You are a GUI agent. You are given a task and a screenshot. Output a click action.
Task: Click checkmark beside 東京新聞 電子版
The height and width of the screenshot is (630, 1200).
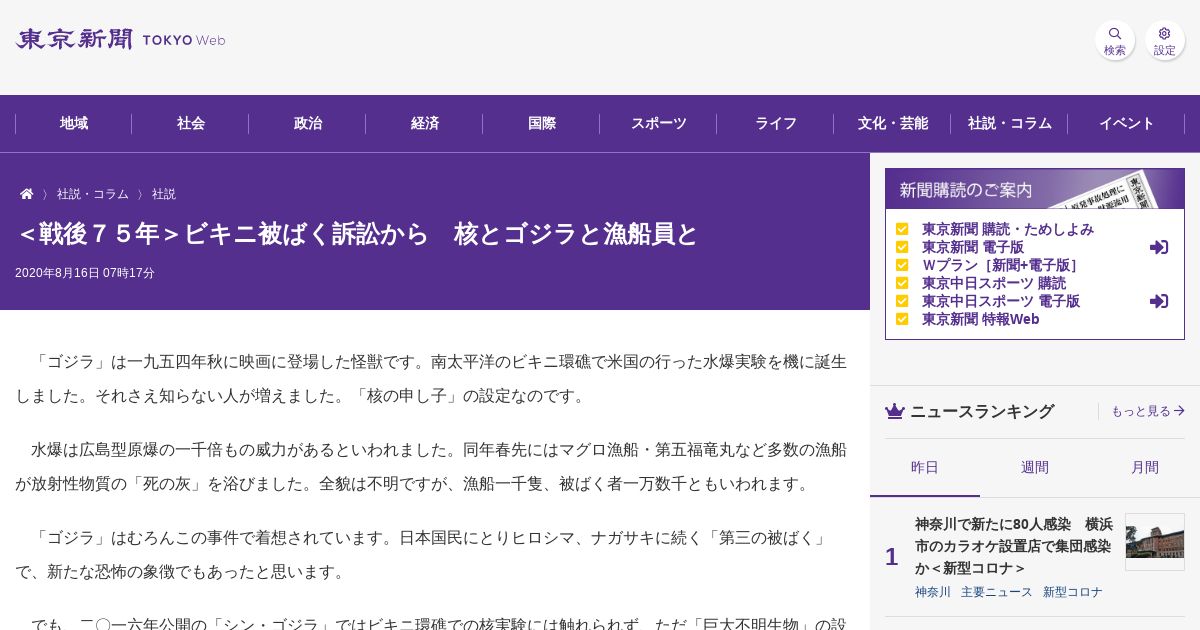[x=902, y=247]
